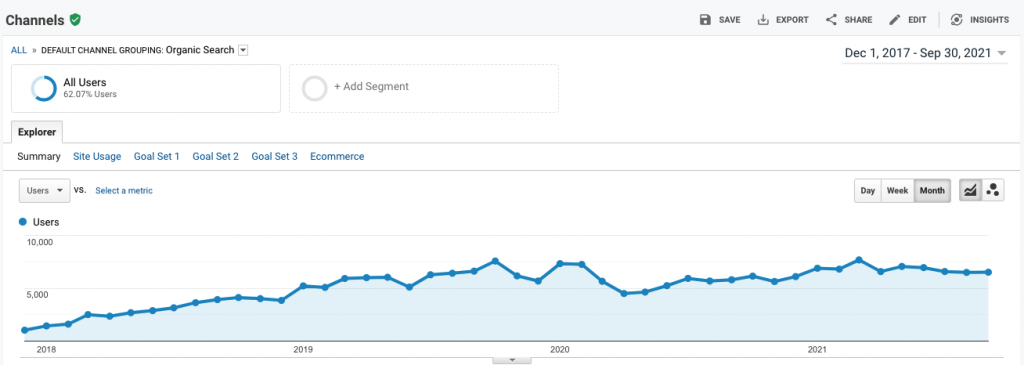Click the ALL breadcrumb link

click(x=19, y=50)
